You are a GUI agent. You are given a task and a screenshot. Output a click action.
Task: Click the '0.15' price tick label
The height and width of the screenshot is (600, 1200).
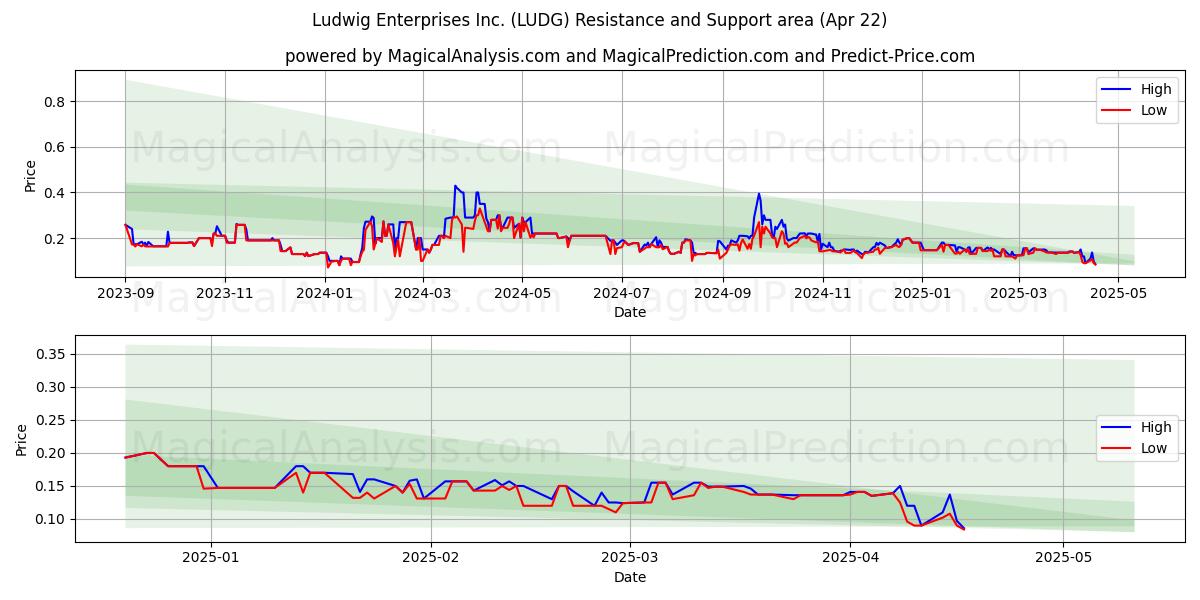tap(50, 486)
